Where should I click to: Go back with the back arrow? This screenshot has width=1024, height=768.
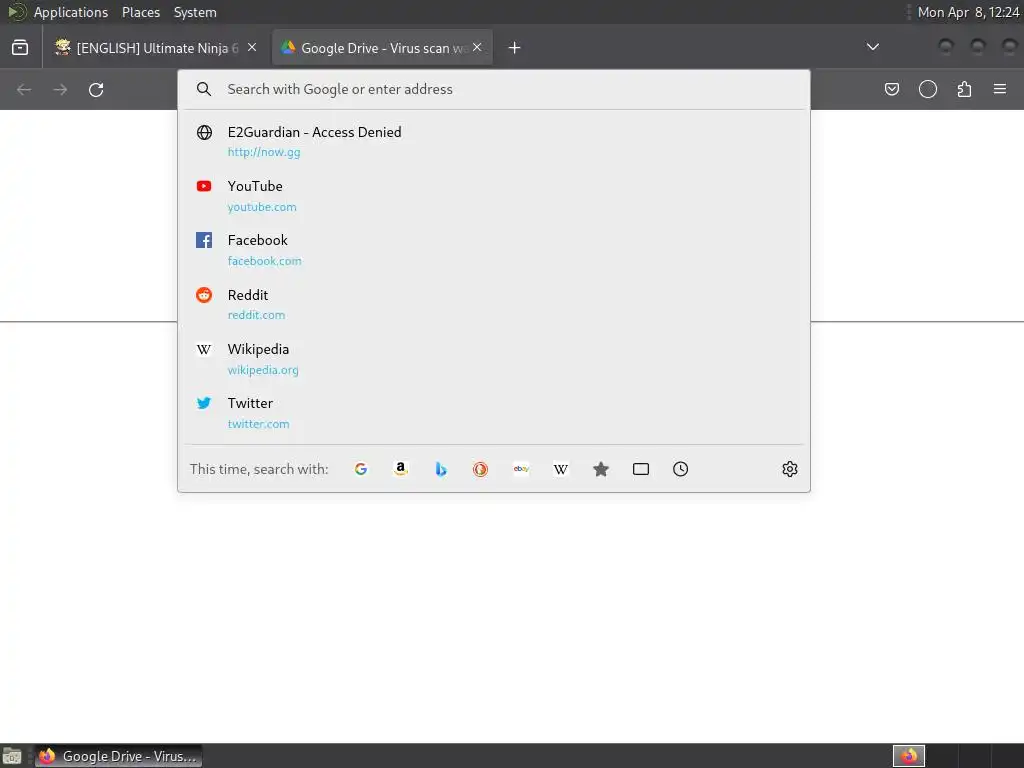coord(24,89)
